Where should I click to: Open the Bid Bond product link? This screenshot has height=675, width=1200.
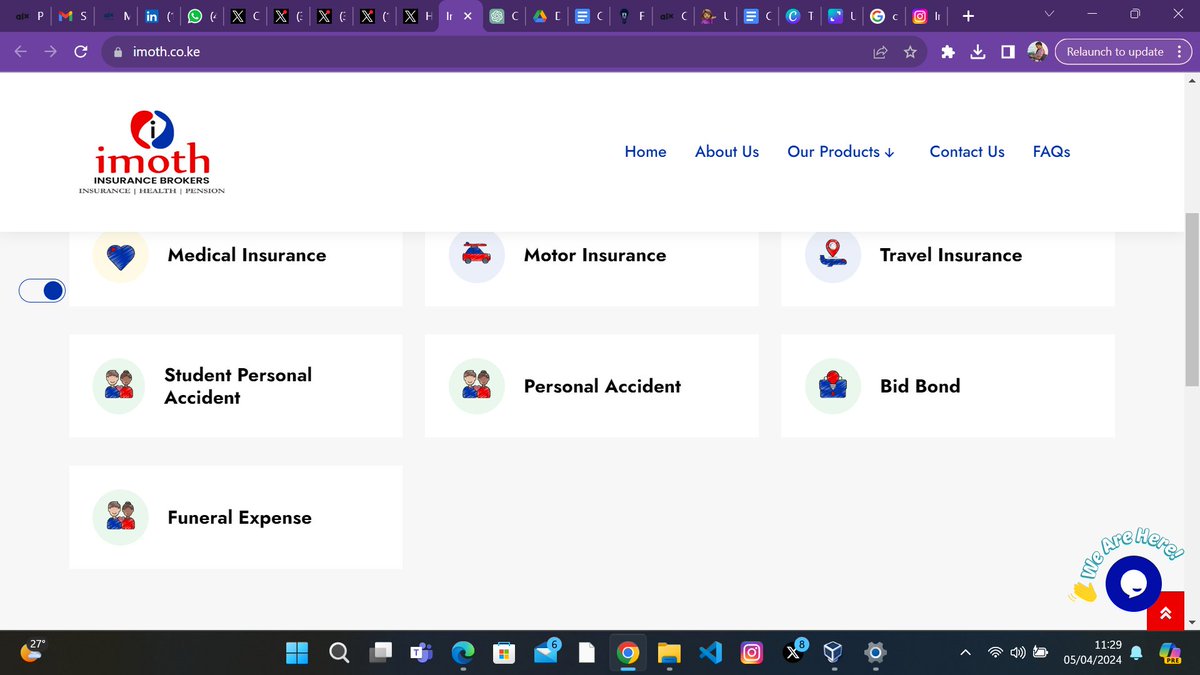pos(920,386)
